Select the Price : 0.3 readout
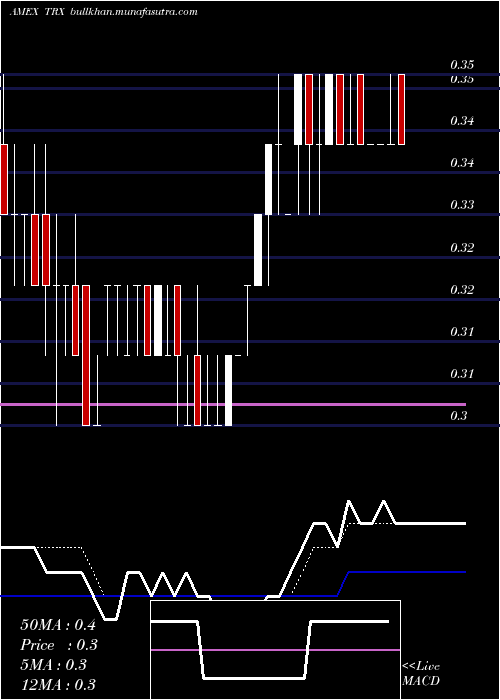500x700 pixels. pyautogui.click(x=59, y=645)
